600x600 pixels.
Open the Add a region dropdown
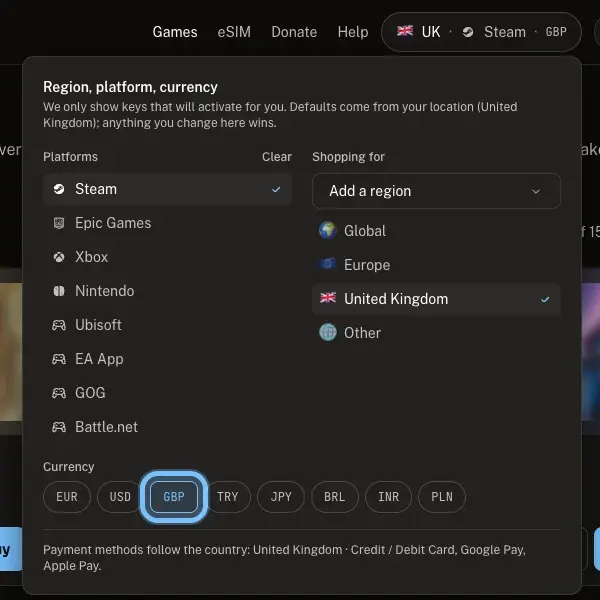[436, 191]
